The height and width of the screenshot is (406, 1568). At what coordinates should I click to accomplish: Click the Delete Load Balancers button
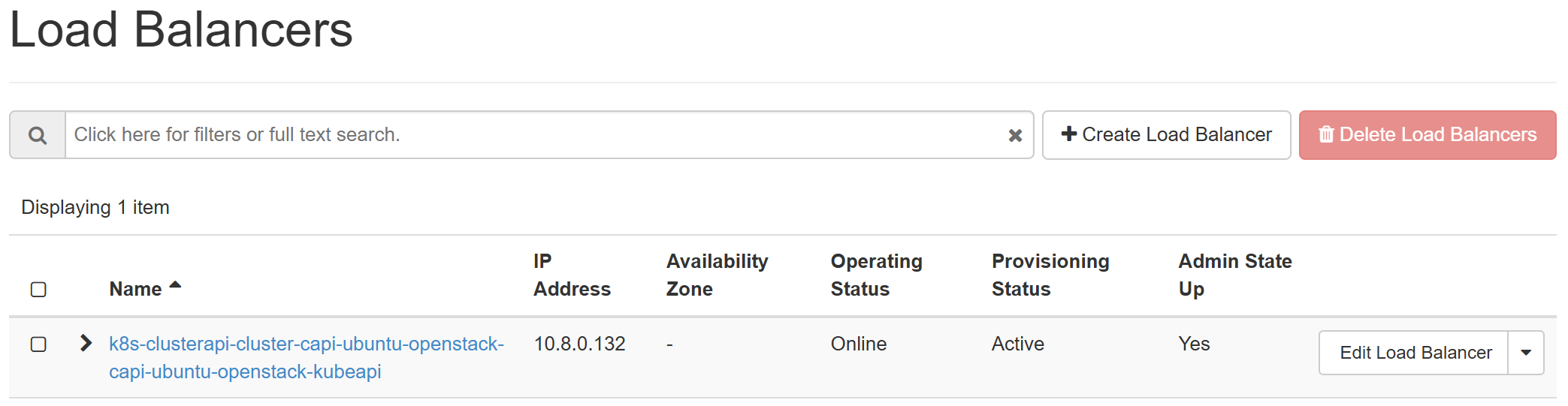click(1427, 135)
